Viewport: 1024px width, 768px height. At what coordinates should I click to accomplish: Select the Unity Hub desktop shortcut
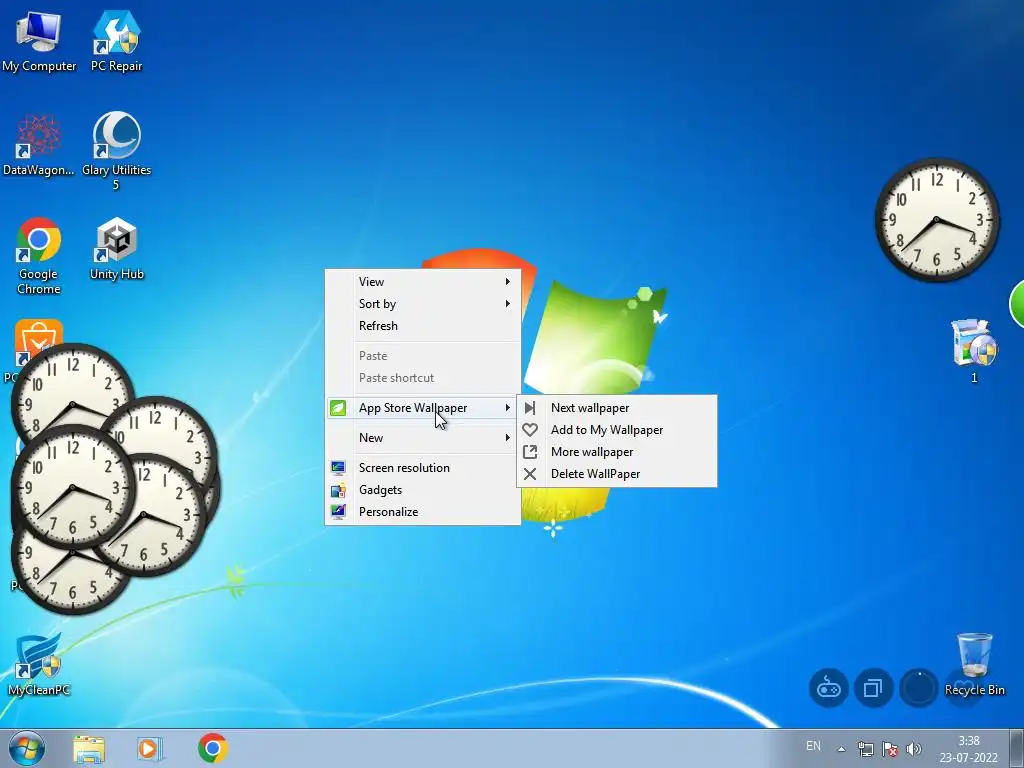point(116,249)
